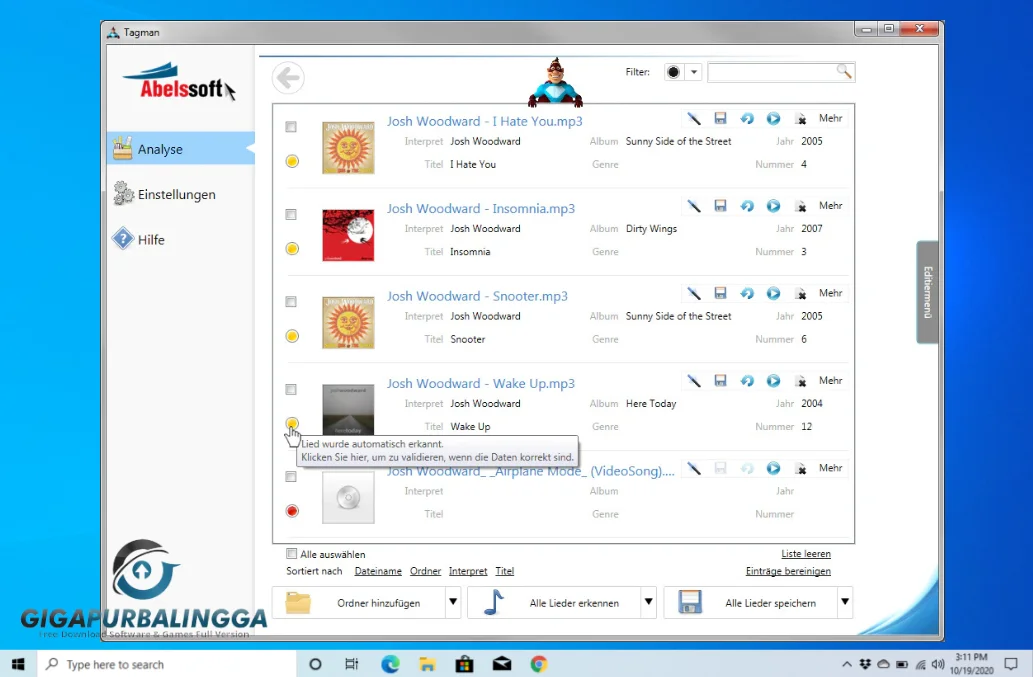Open Mehr options for Airplane Mode song
Screen dimensions: 1033x677
pyautogui.click(x=831, y=468)
